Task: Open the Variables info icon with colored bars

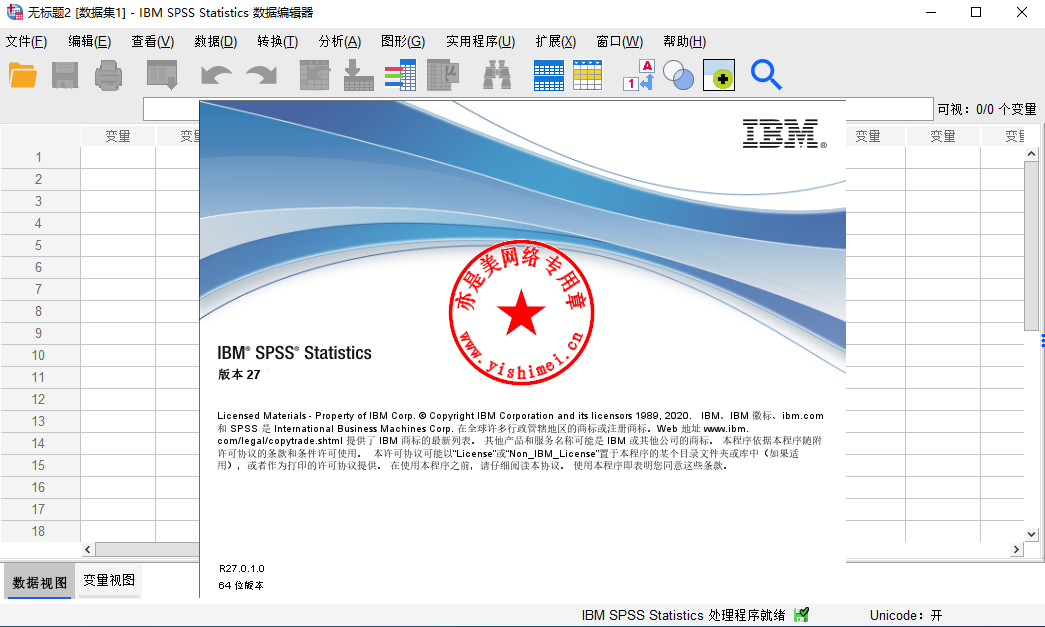Action: pos(401,75)
